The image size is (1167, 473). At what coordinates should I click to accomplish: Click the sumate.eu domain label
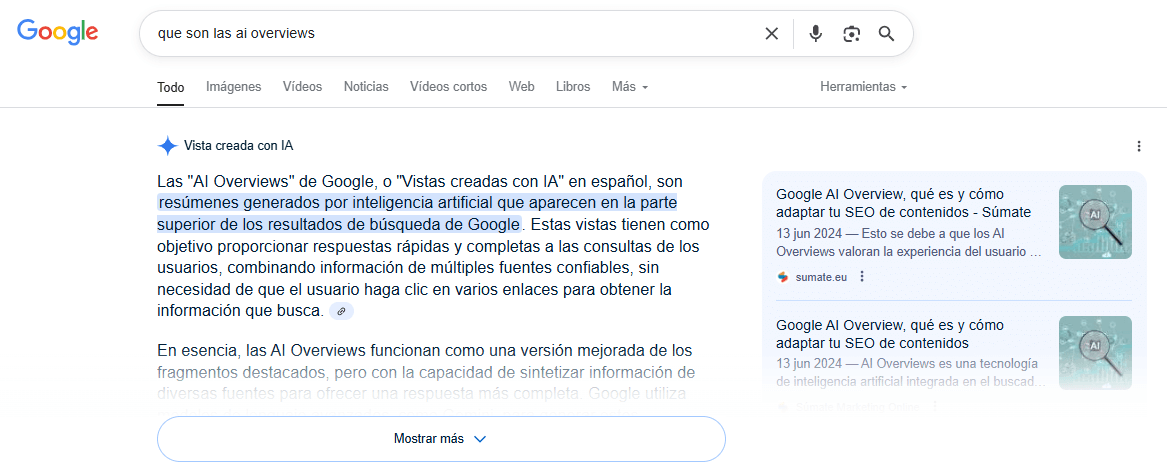(x=821, y=277)
